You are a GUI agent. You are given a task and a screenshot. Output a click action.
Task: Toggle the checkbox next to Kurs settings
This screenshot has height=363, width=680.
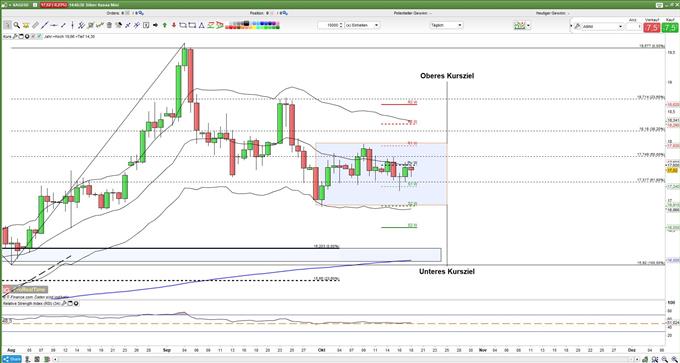pos(39,36)
